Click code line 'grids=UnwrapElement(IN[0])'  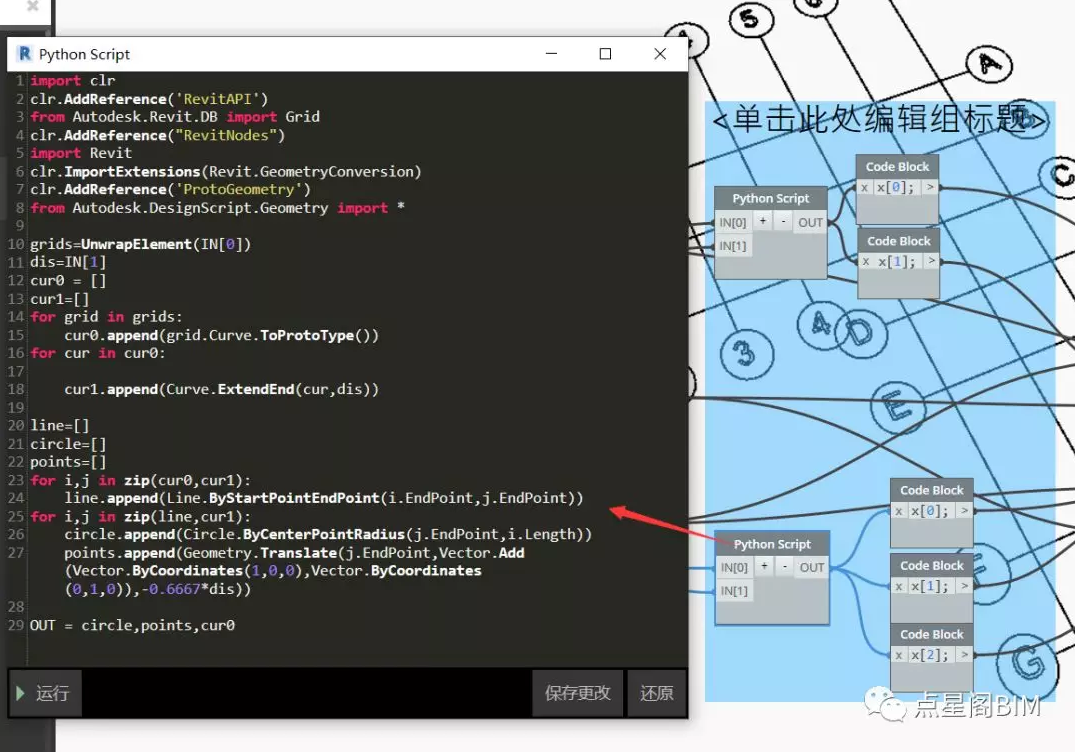(x=141, y=244)
